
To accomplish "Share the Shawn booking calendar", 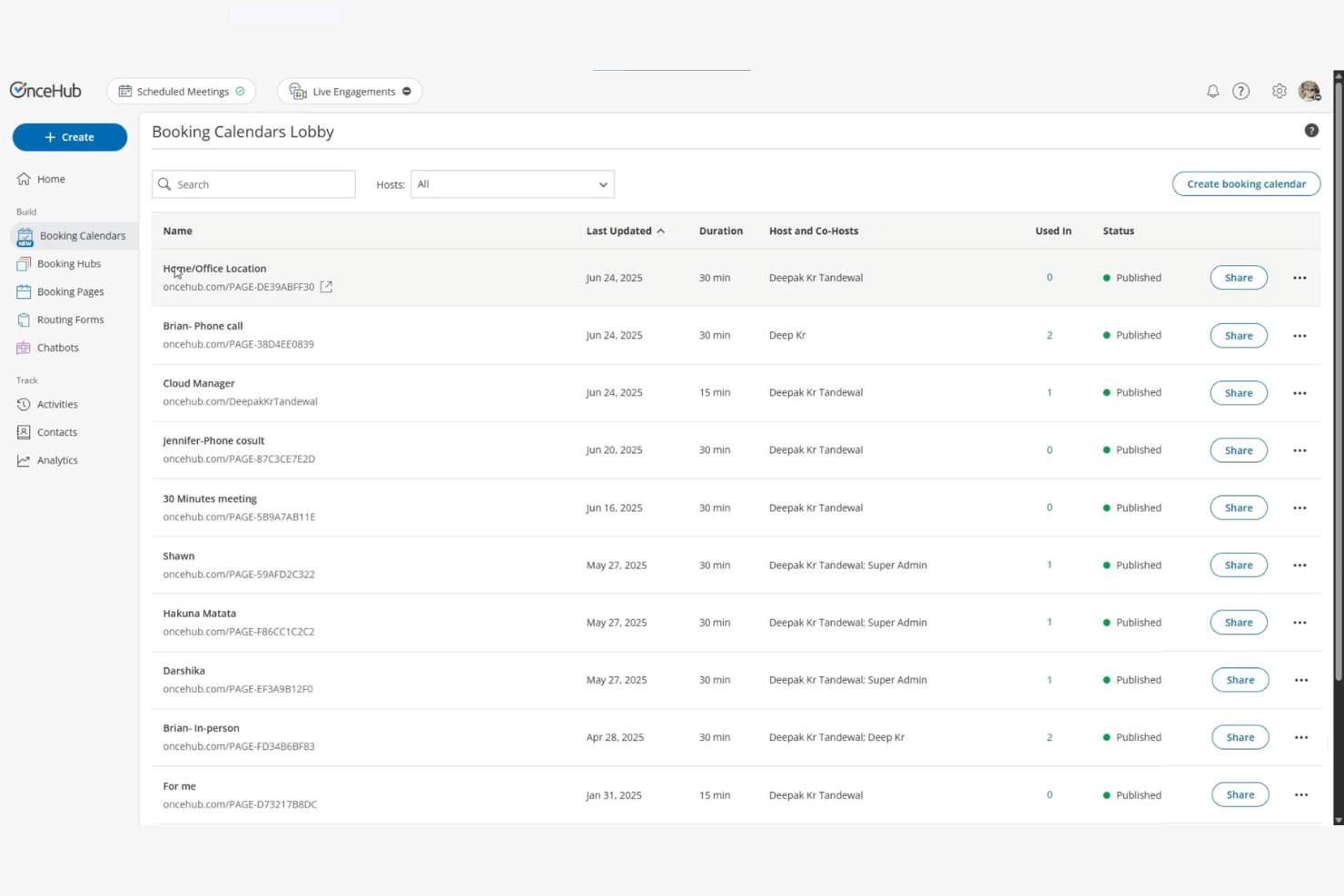I will 1239,565.
